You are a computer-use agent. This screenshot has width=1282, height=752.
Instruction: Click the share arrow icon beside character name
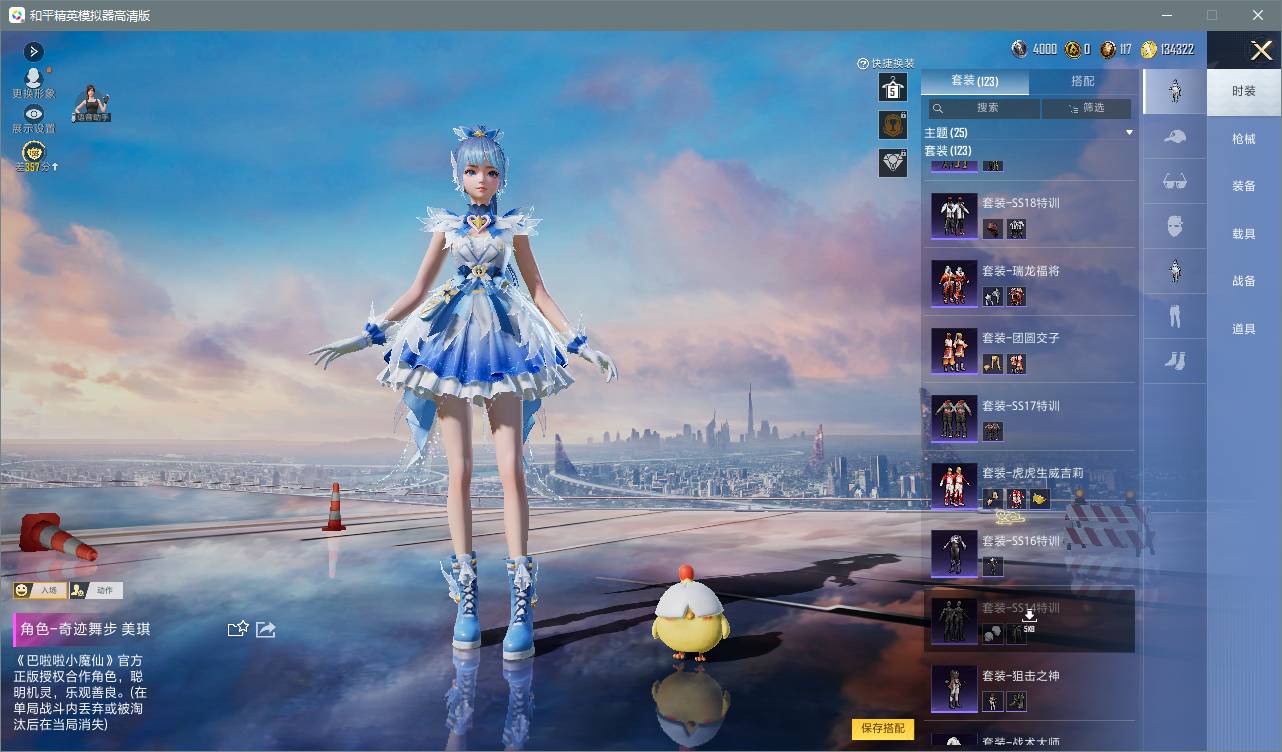(x=266, y=629)
